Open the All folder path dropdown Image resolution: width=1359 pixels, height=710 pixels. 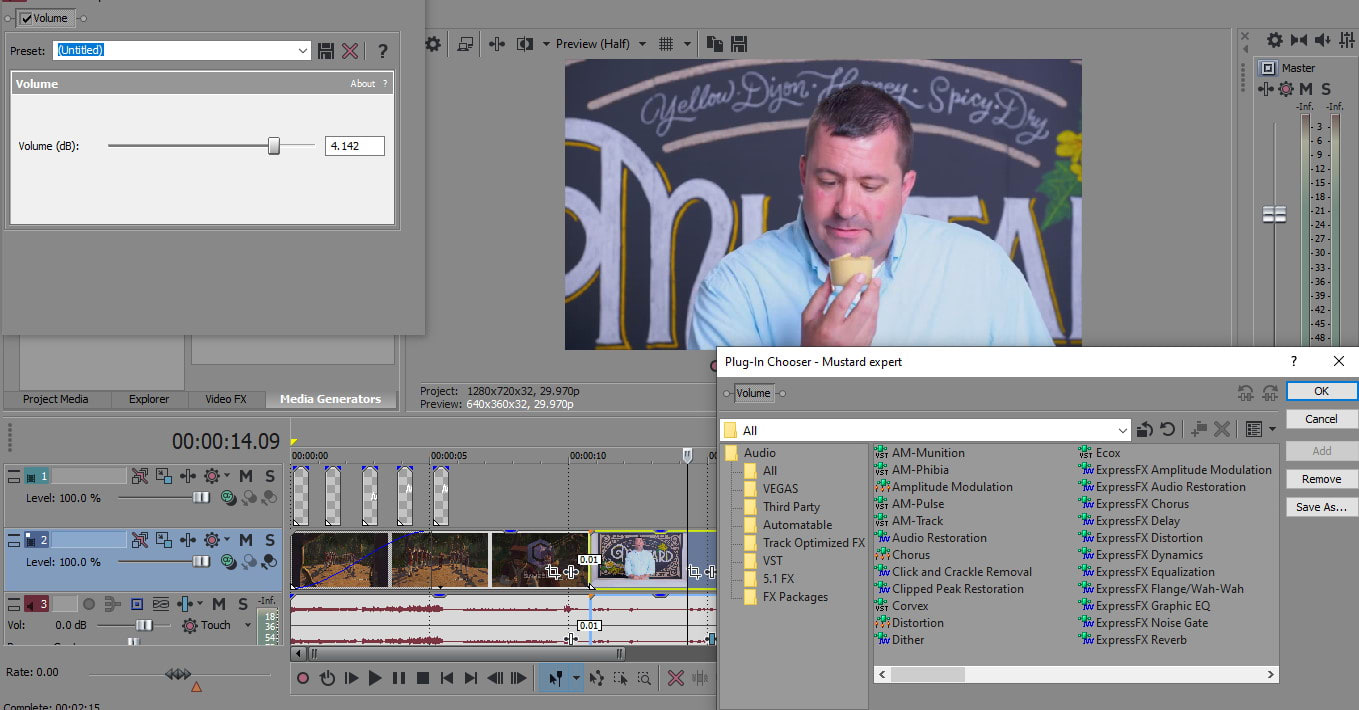1122,430
